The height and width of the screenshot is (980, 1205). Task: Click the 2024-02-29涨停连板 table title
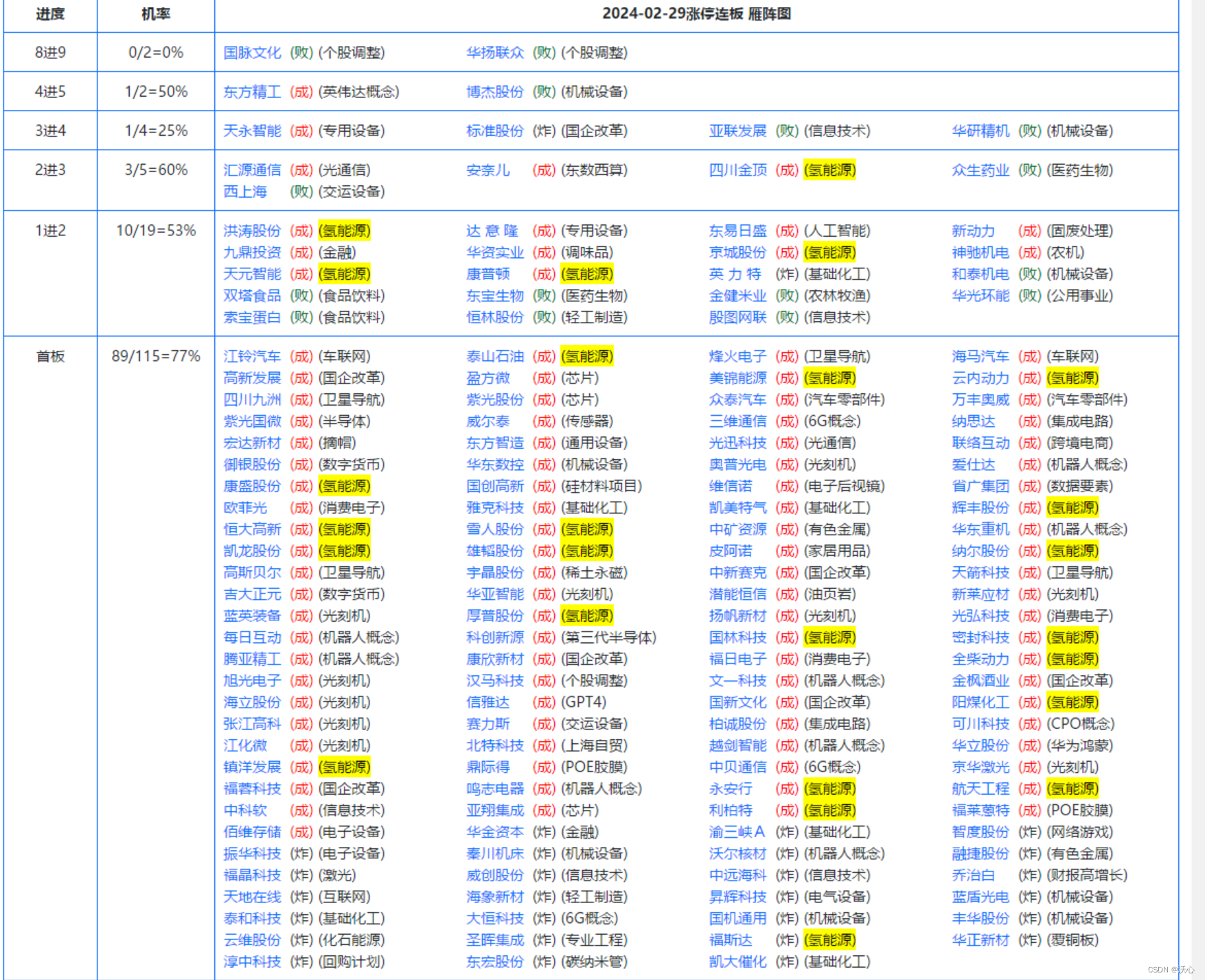(x=696, y=14)
